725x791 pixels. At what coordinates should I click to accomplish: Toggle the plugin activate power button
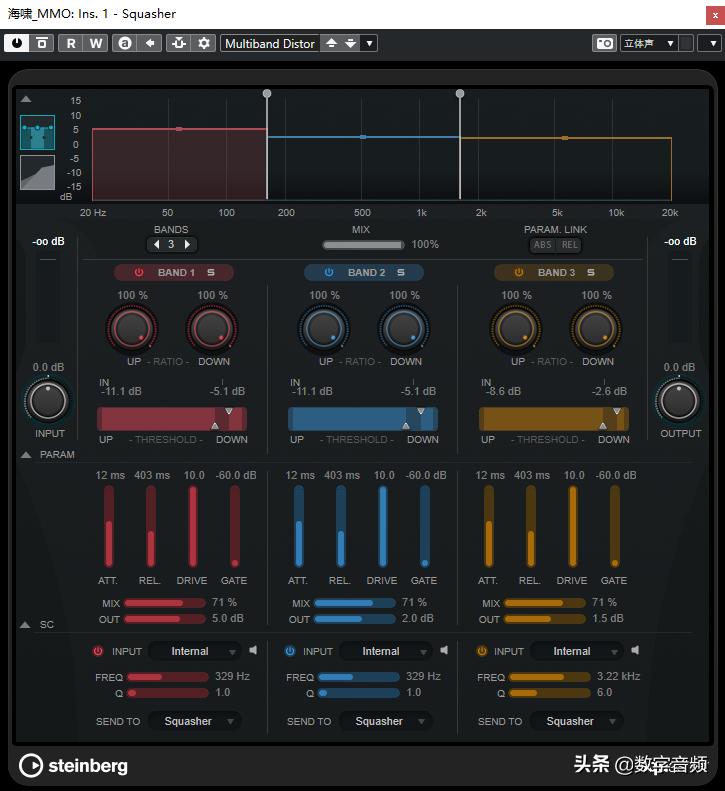[17, 43]
